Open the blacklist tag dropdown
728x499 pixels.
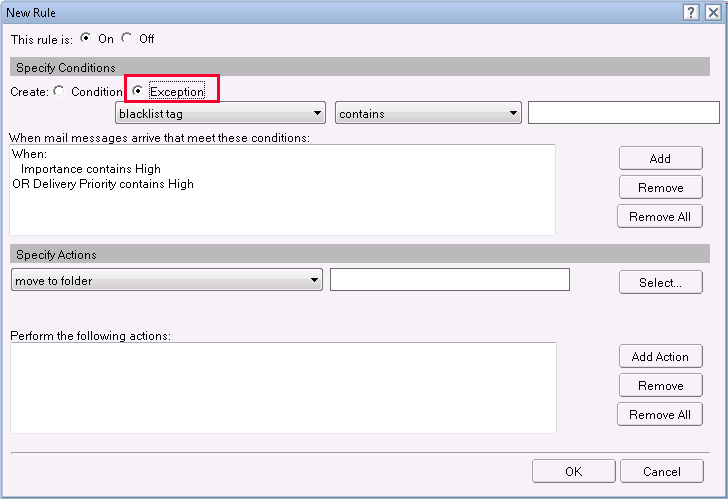221,114
